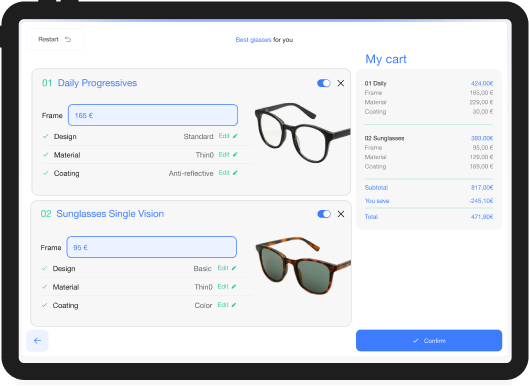Click the Total 471,90€ value
This screenshot has width=529, height=386.
point(482,217)
